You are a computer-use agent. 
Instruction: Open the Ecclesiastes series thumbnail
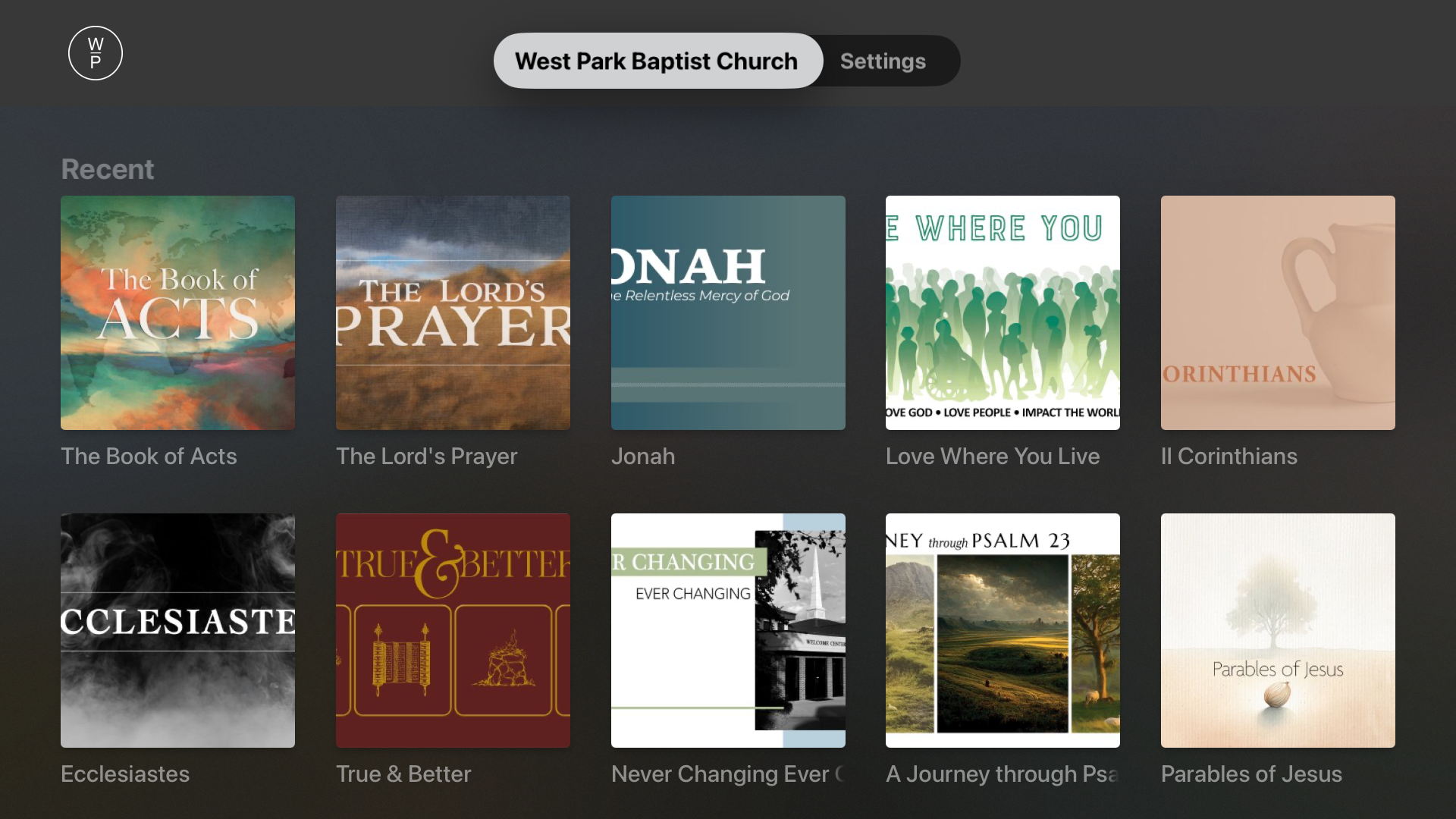(177, 630)
